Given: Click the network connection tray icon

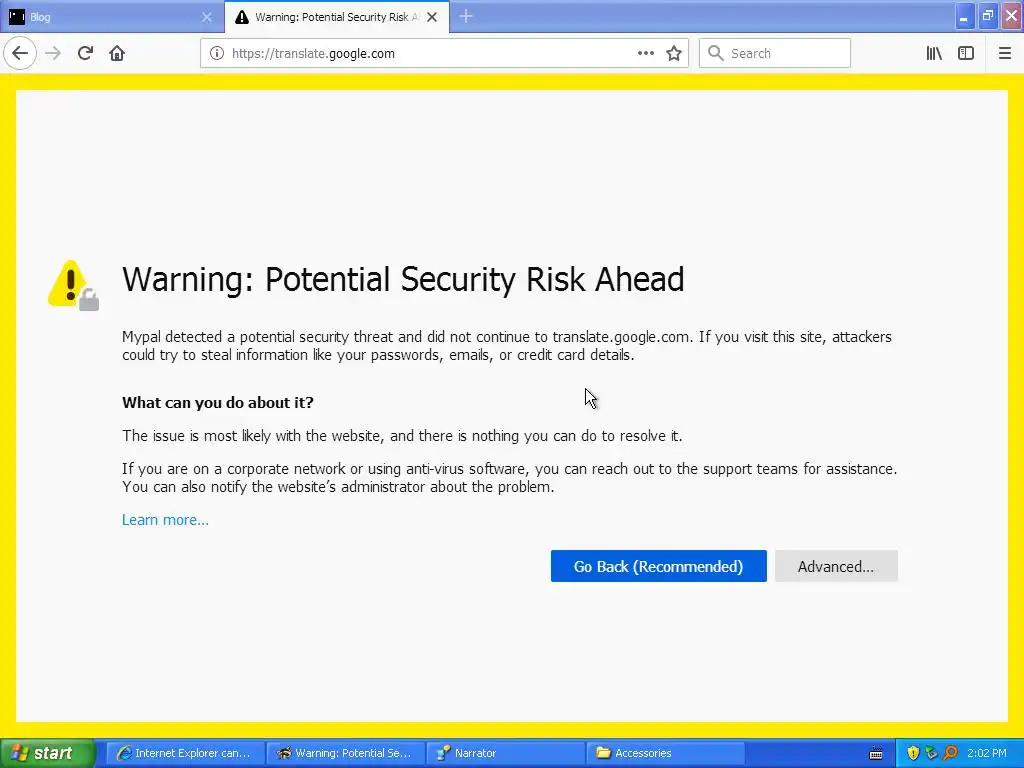Looking at the screenshot, I should point(931,753).
